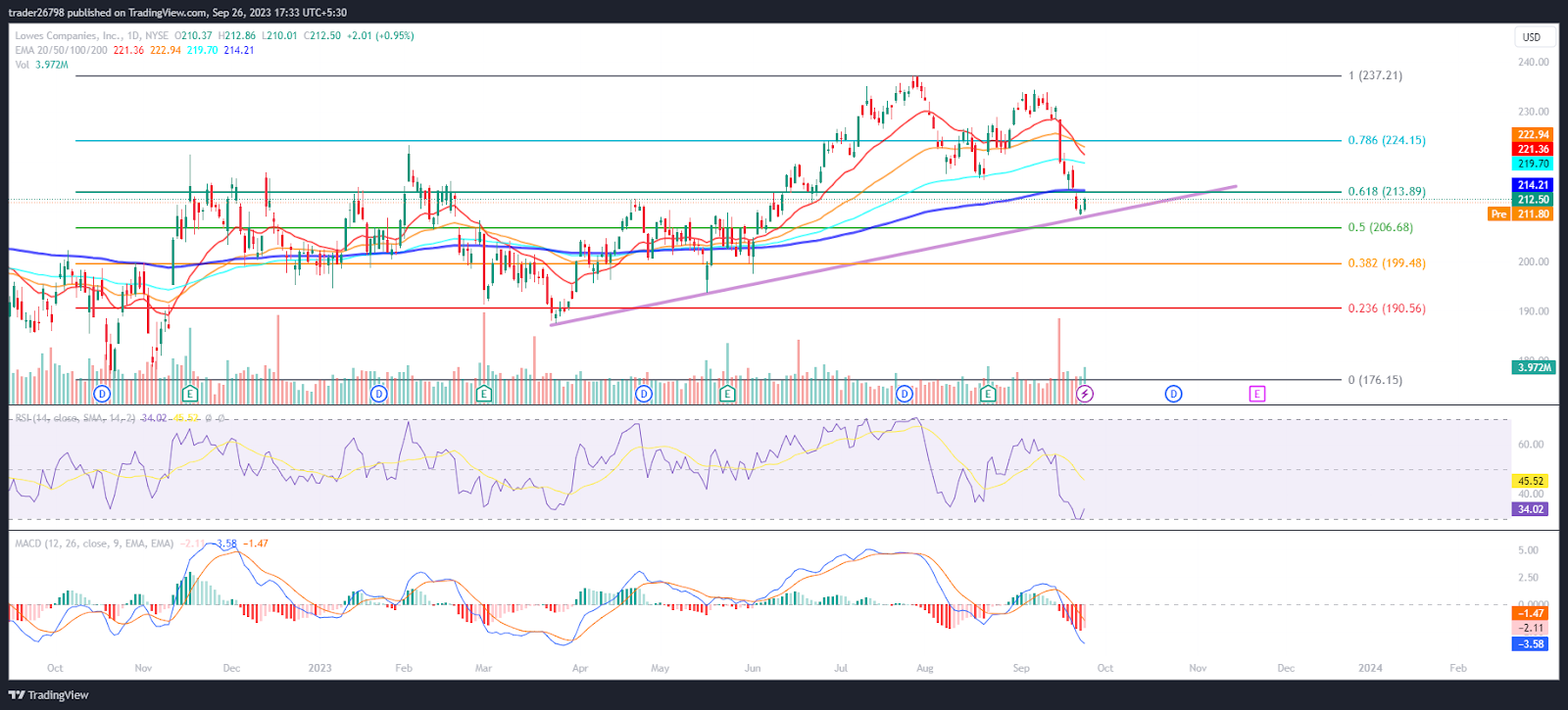This screenshot has height=710, width=1568.
Task: Click the 240.00 price axis label
Action: pos(1534,62)
